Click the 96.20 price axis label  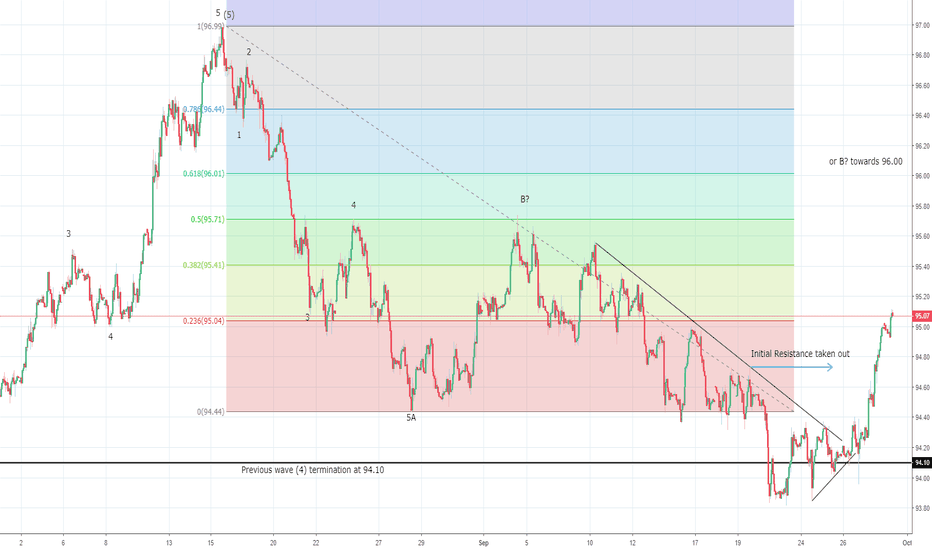tap(922, 146)
